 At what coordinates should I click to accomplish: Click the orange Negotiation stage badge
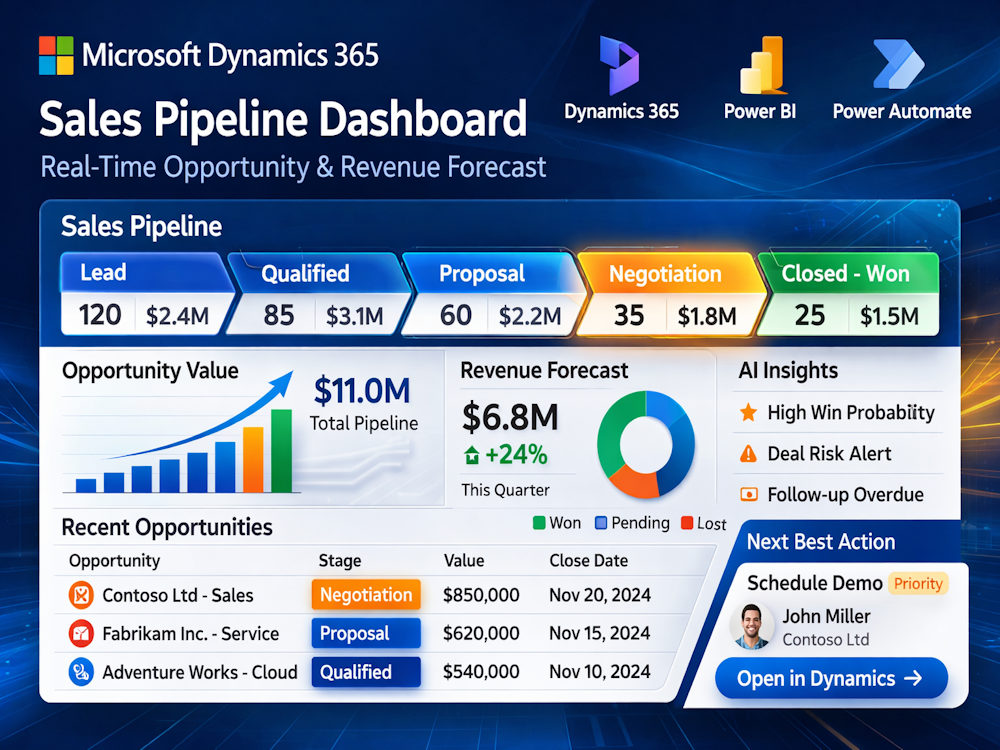pos(366,595)
